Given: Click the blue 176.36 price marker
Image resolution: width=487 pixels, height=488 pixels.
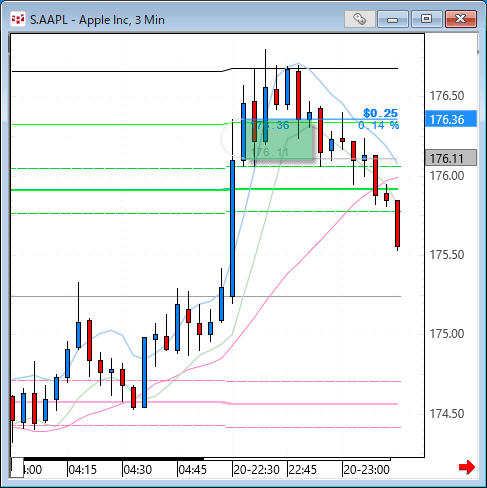Looking at the screenshot, I should (451, 119).
